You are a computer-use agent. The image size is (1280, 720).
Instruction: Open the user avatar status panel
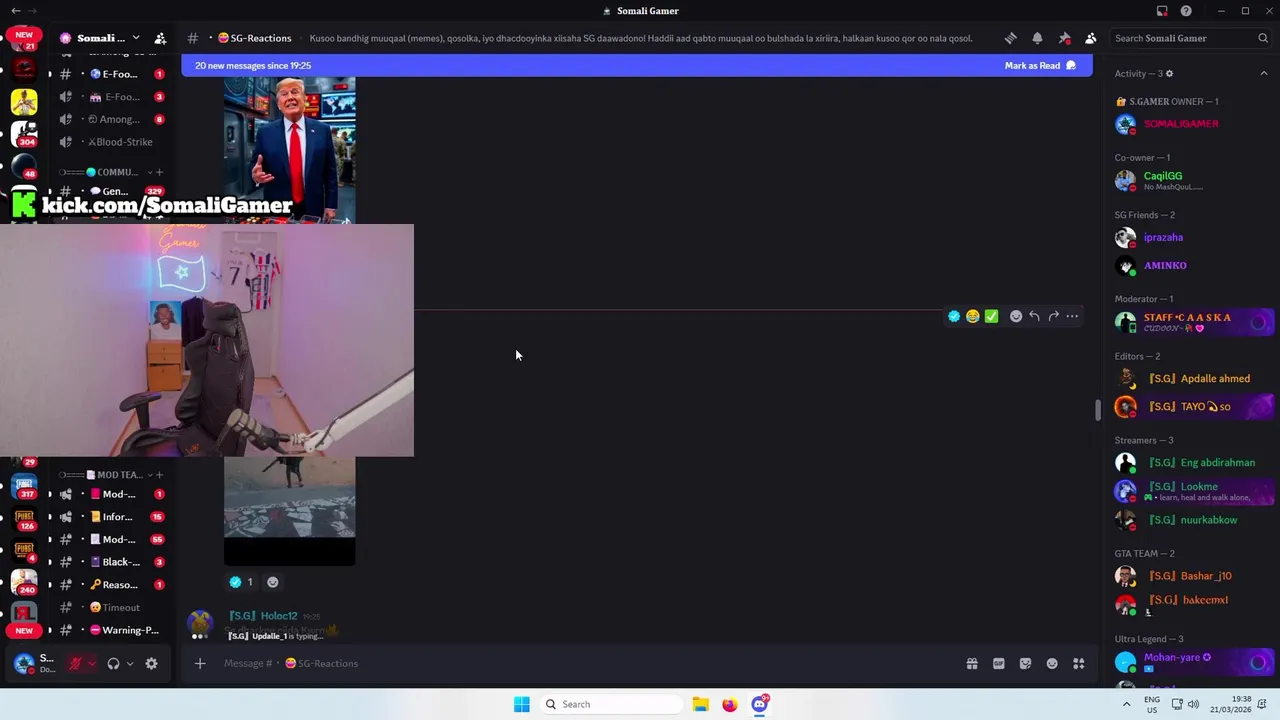[33, 663]
